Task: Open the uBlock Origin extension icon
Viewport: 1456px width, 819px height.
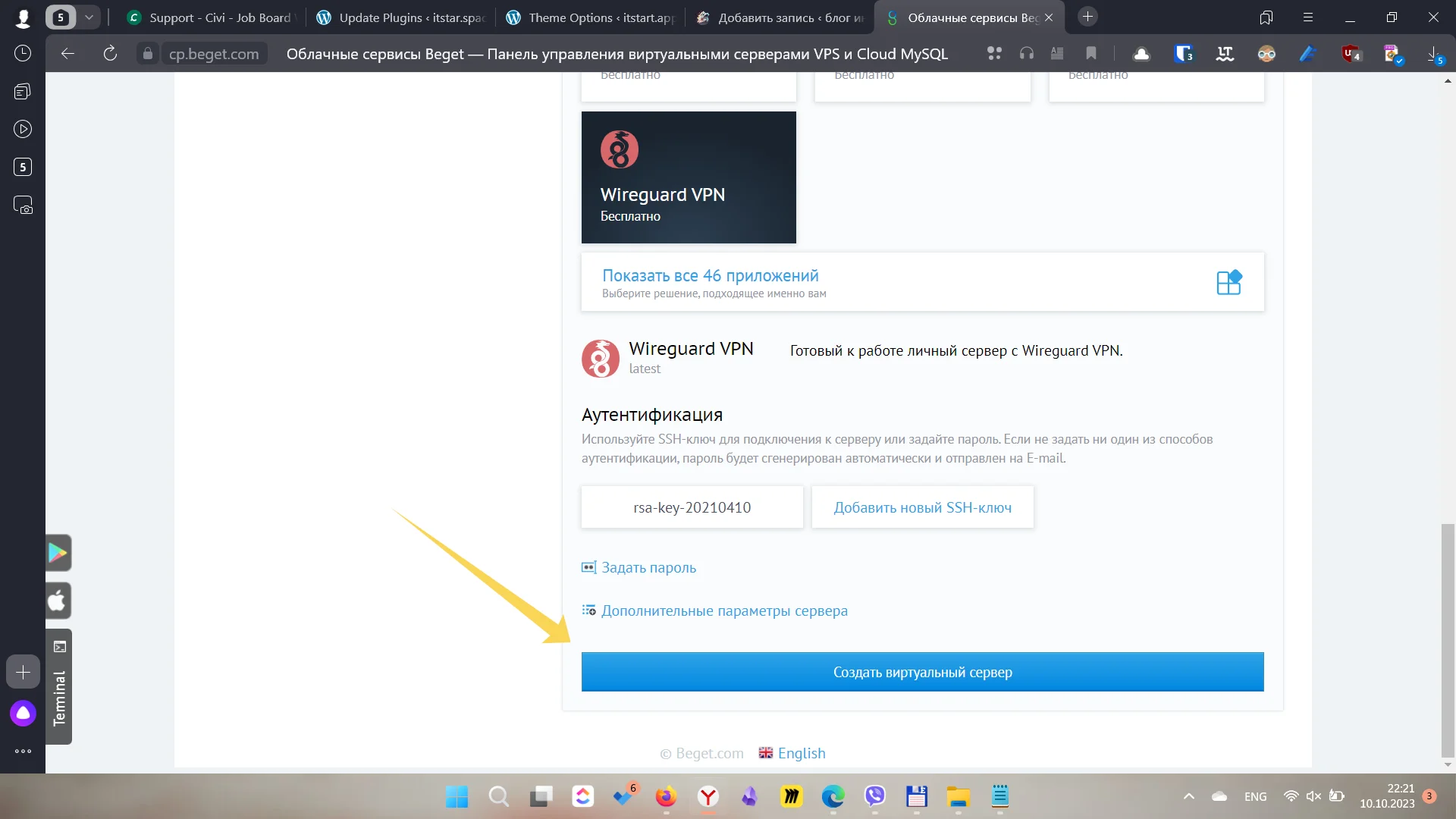Action: coord(1351,54)
